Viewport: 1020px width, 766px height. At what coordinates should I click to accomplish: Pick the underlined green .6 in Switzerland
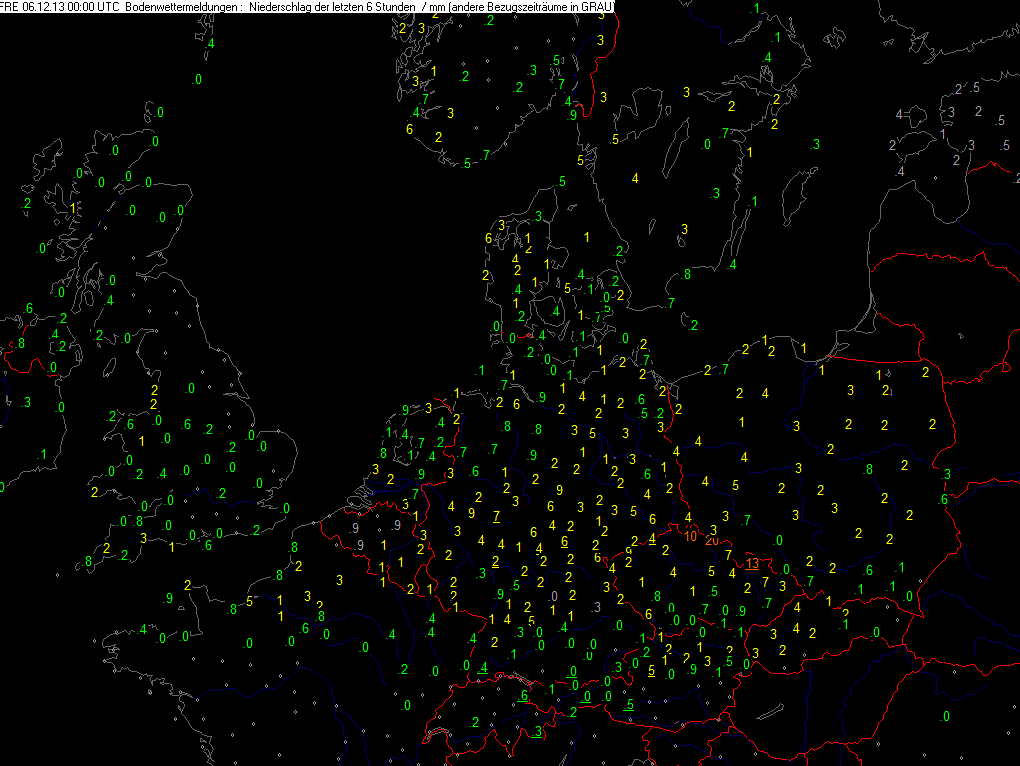[523, 696]
